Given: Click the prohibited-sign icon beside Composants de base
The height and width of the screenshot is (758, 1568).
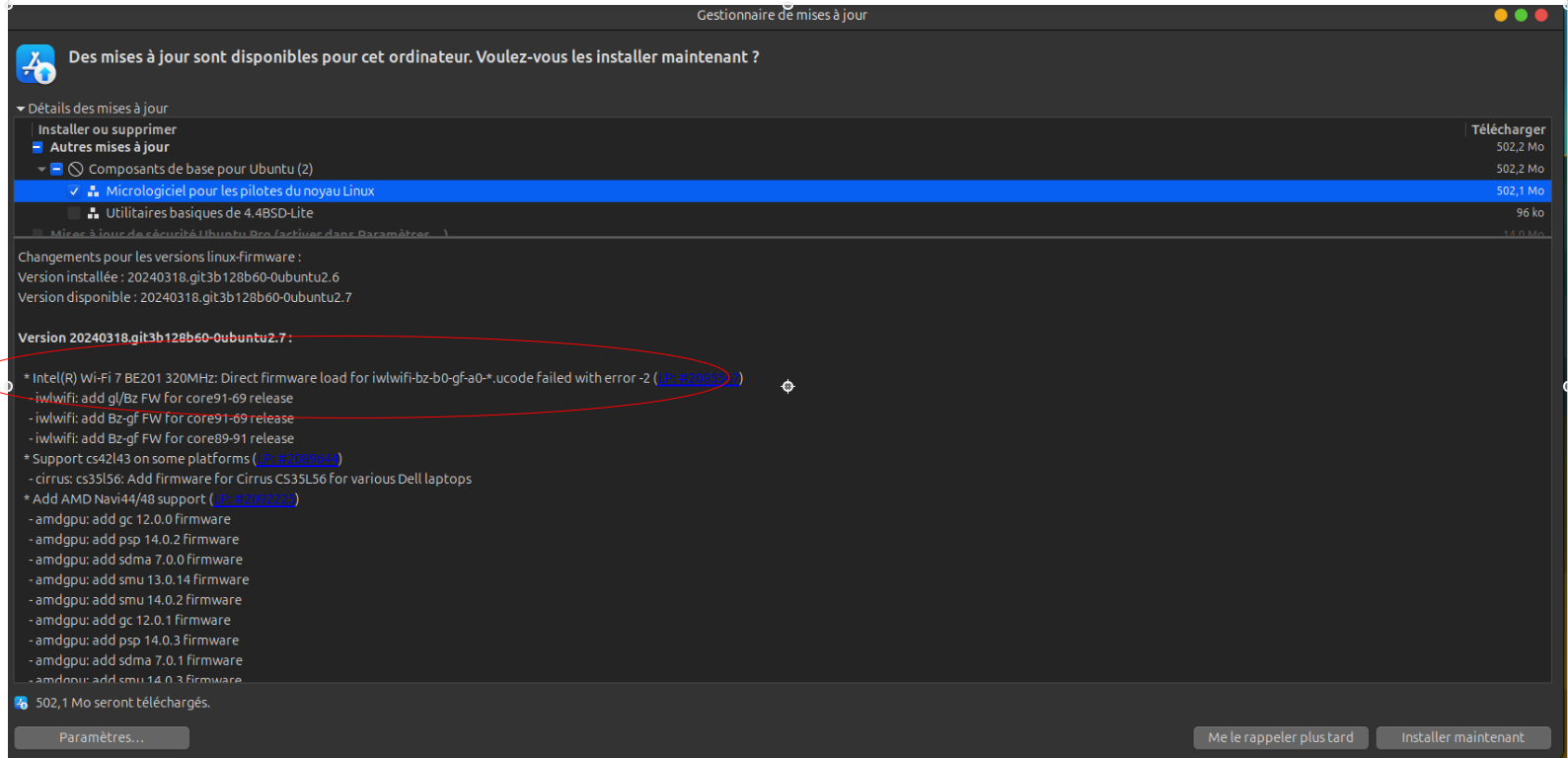Looking at the screenshot, I should [76, 169].
